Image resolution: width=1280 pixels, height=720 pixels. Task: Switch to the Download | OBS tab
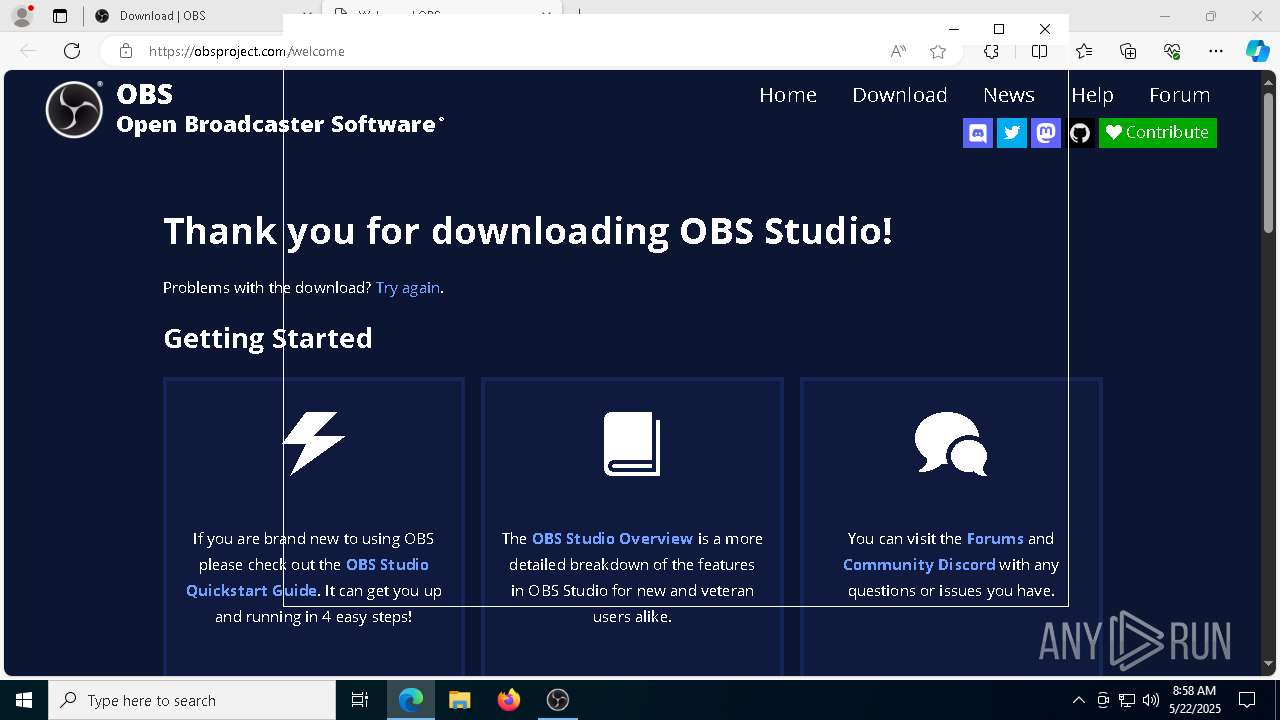[162, 16]
